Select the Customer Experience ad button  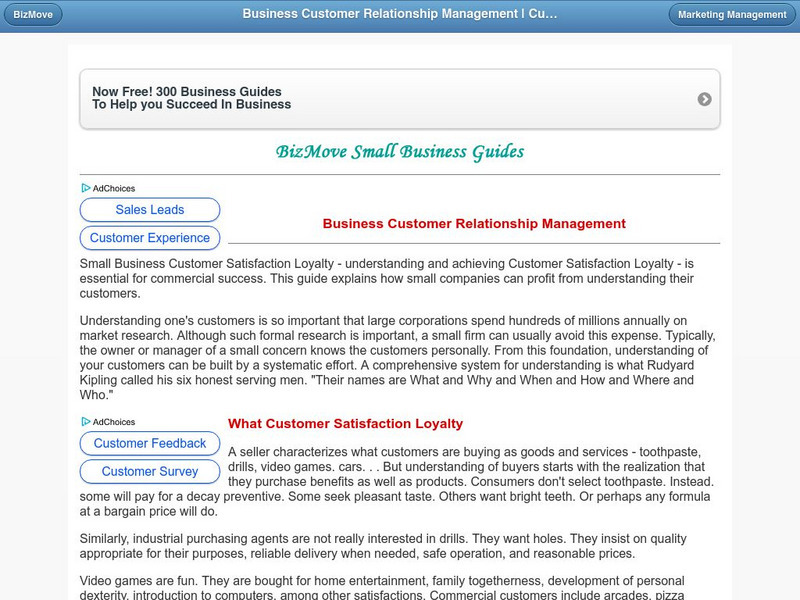point(150,238)
